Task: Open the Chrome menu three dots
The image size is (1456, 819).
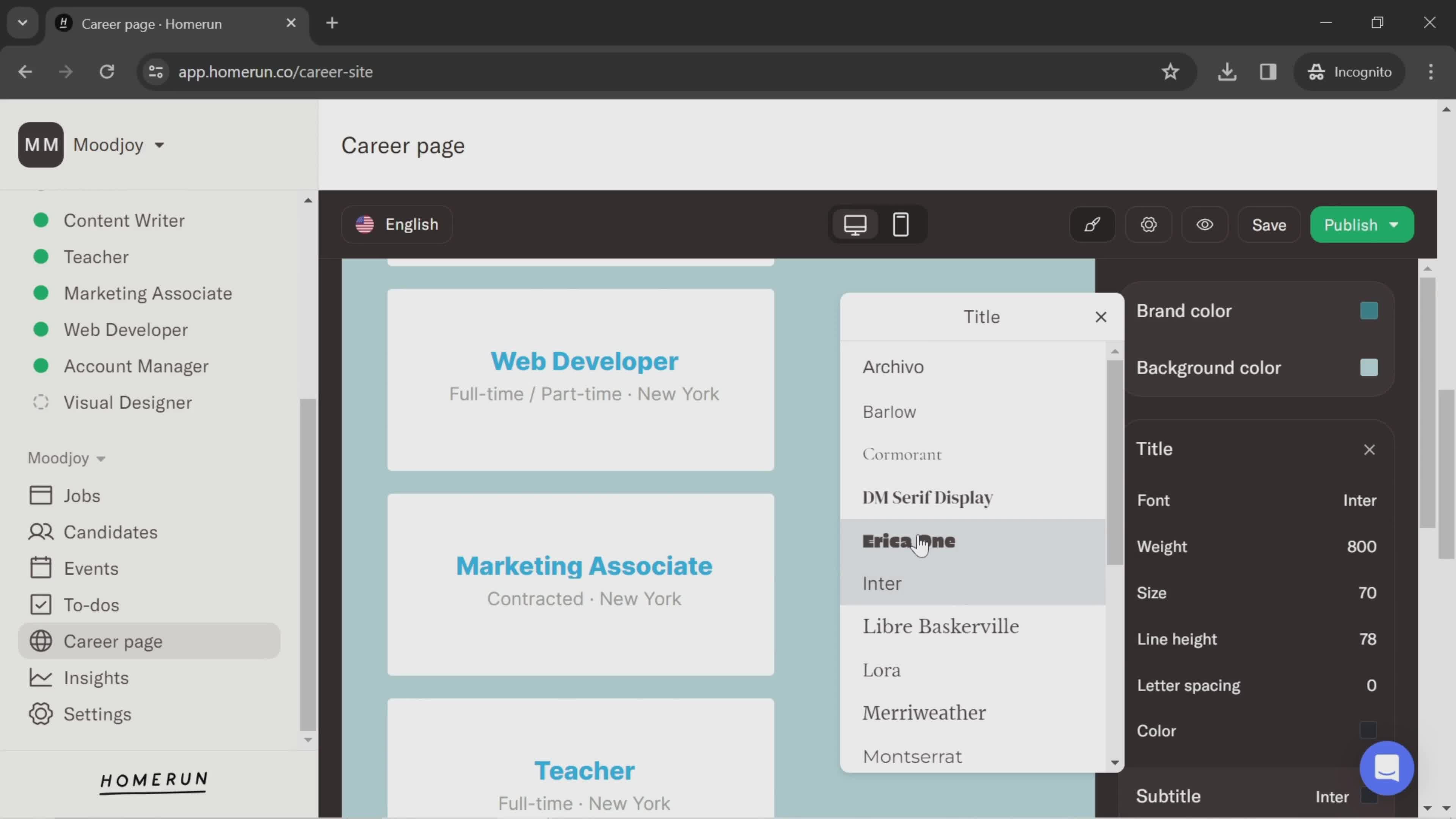Action: (1431, 72)
